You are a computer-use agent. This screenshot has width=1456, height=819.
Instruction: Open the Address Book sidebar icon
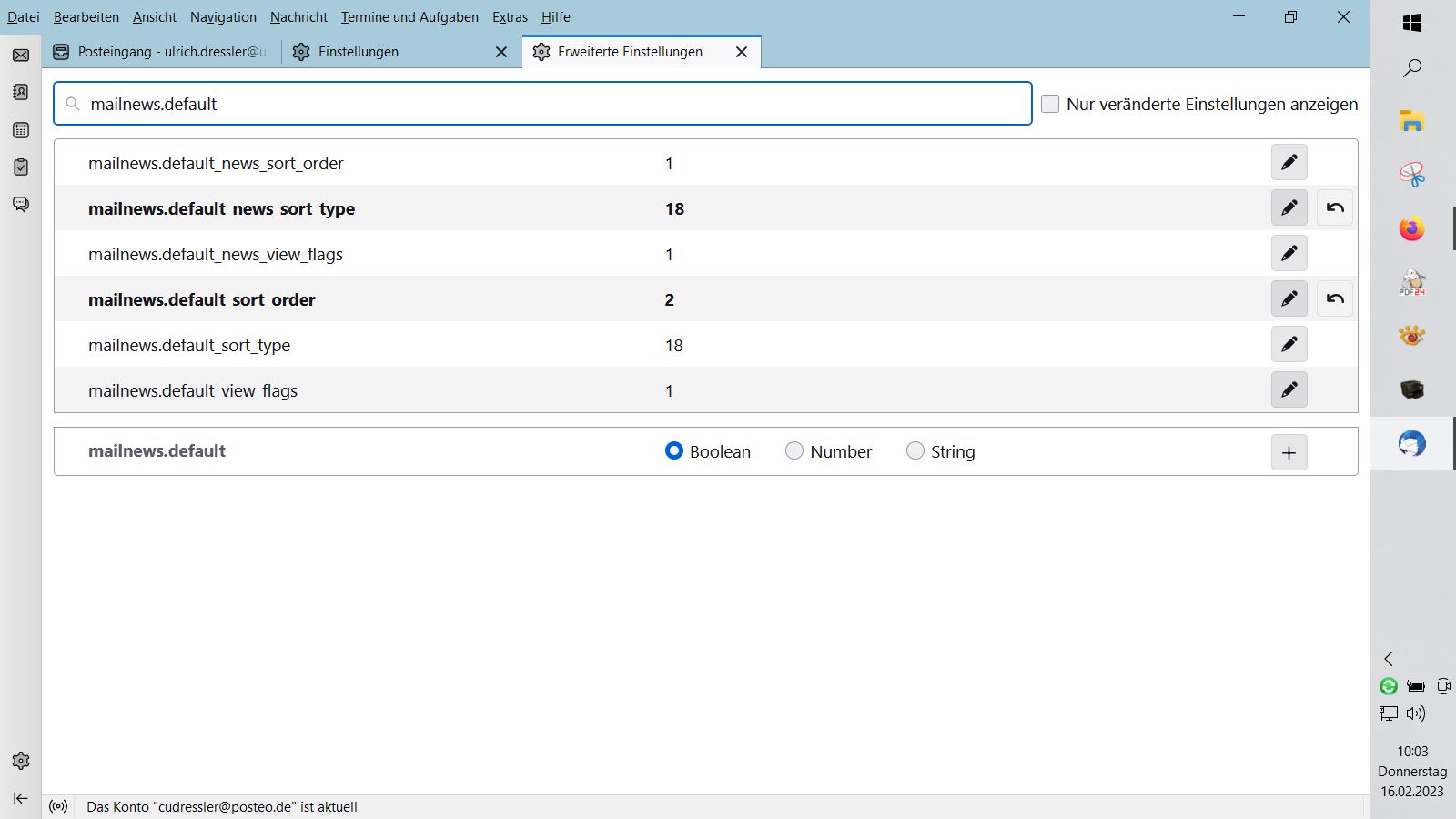pyautogui.click(x=21, y=92)
